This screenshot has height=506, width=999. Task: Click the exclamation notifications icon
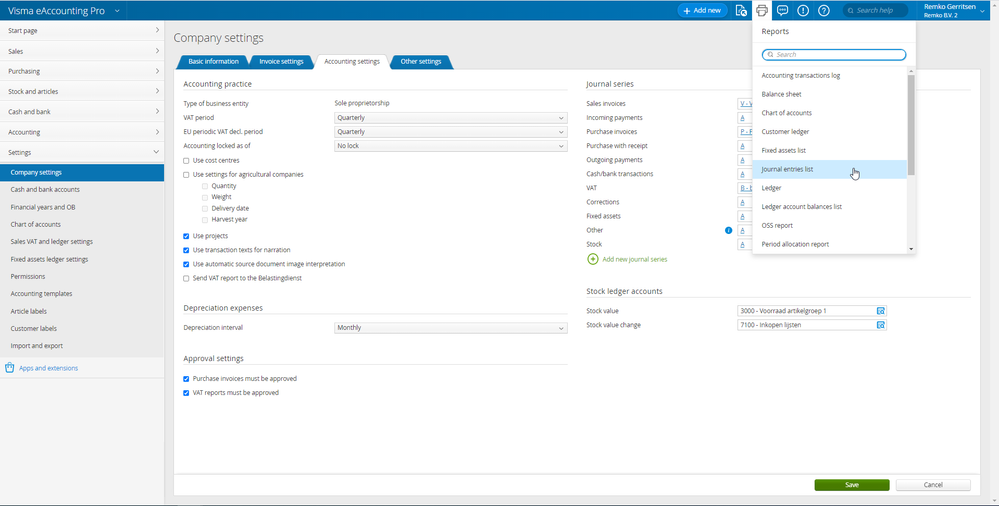point(803,11)
